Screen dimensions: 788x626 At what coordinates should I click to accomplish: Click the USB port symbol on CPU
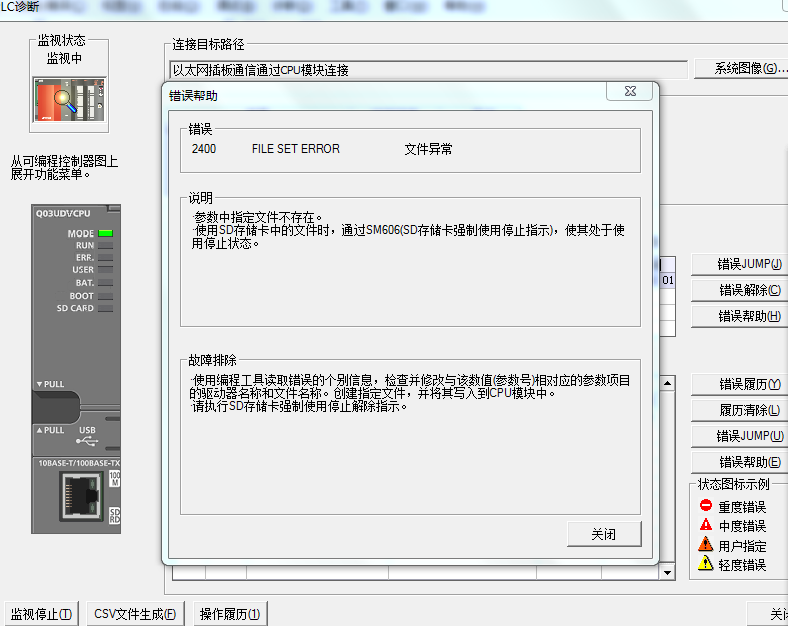coord(89,438)
